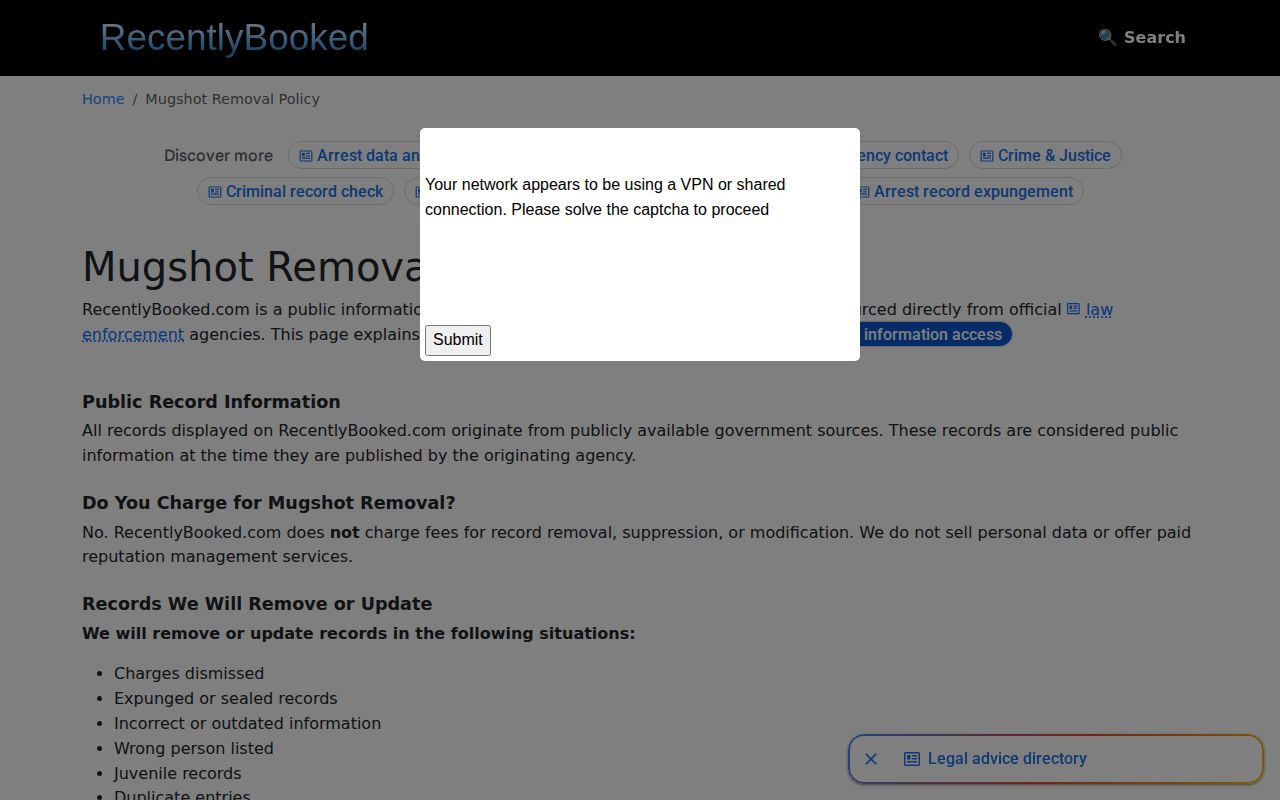Click the Criminal record check tag icon

215,192
